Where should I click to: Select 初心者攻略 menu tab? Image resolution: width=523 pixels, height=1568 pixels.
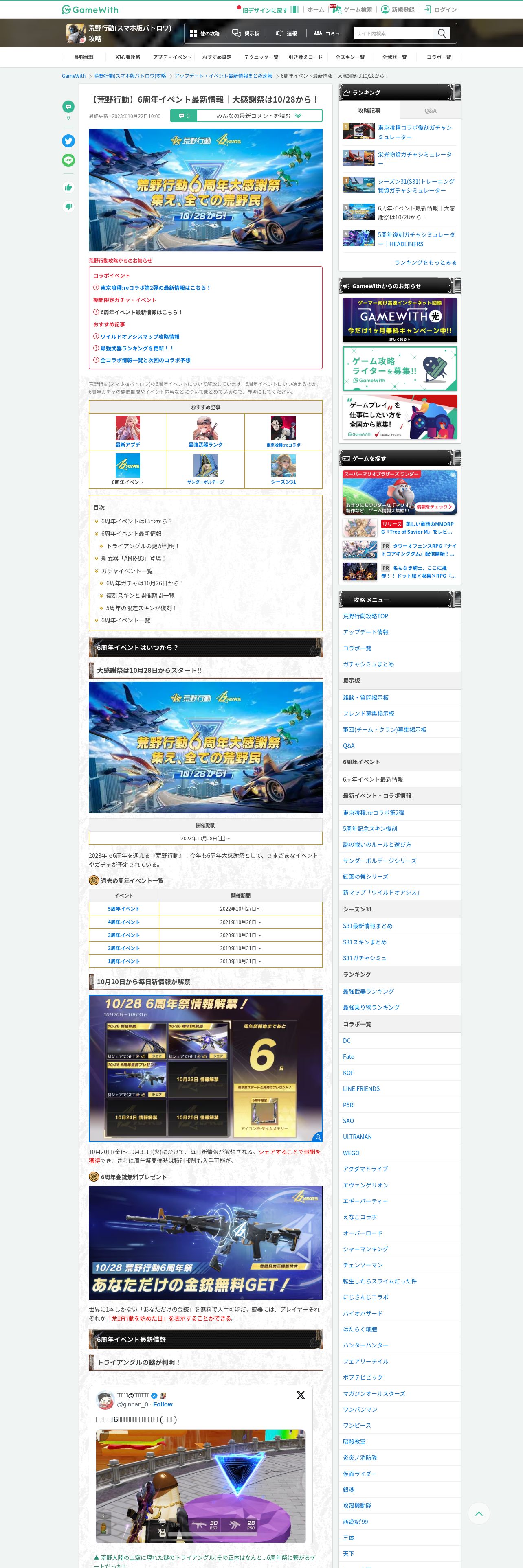[128, 57]
